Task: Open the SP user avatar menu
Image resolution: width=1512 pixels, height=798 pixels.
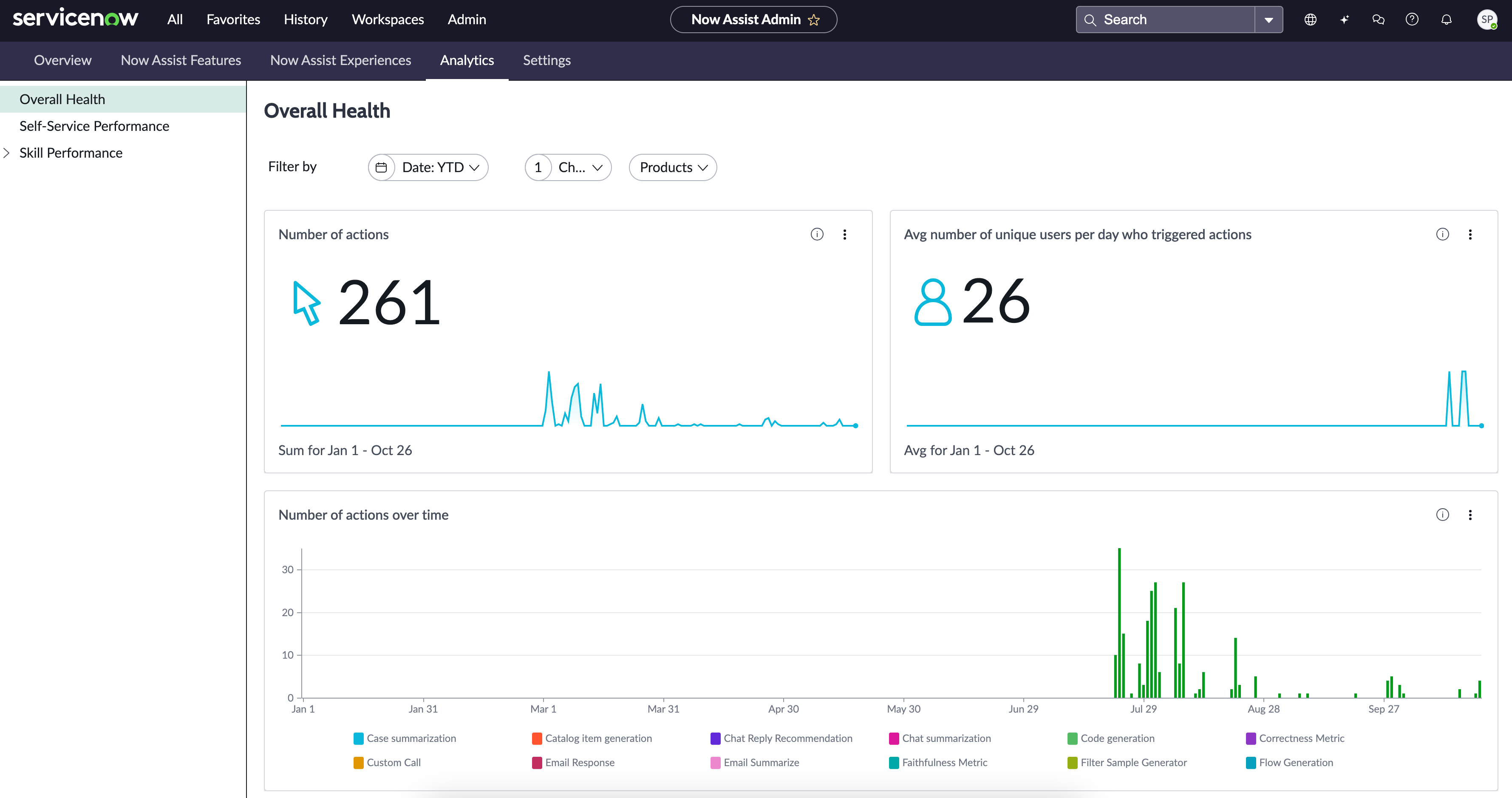Action: (1487, 20)
